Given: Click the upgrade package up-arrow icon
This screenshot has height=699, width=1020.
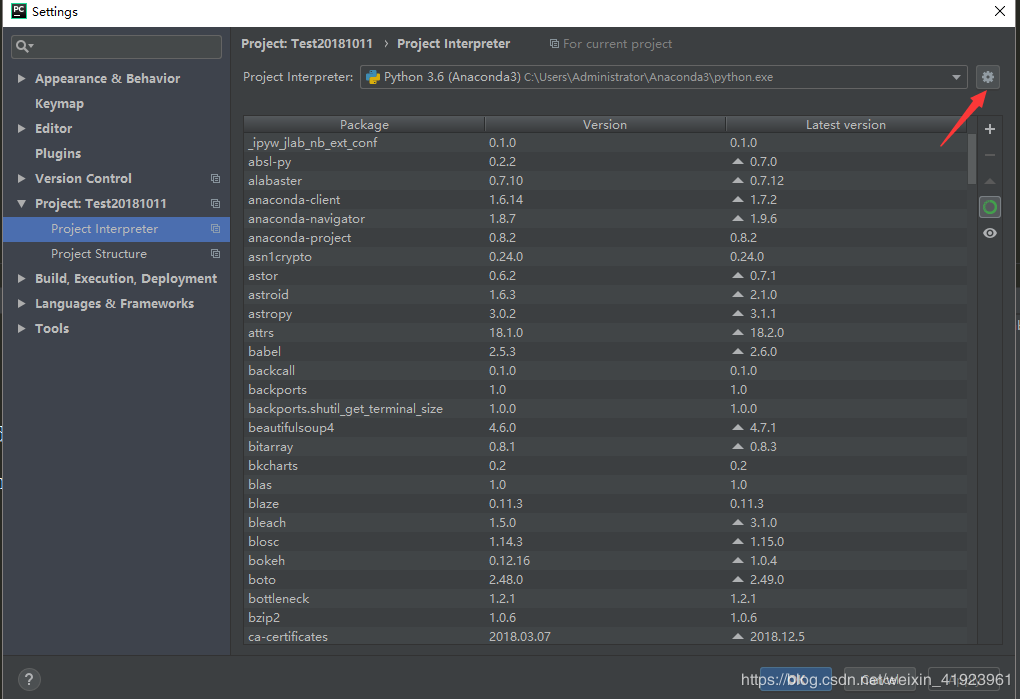Looking at the screenshot, I should click(x=989, y=181).
